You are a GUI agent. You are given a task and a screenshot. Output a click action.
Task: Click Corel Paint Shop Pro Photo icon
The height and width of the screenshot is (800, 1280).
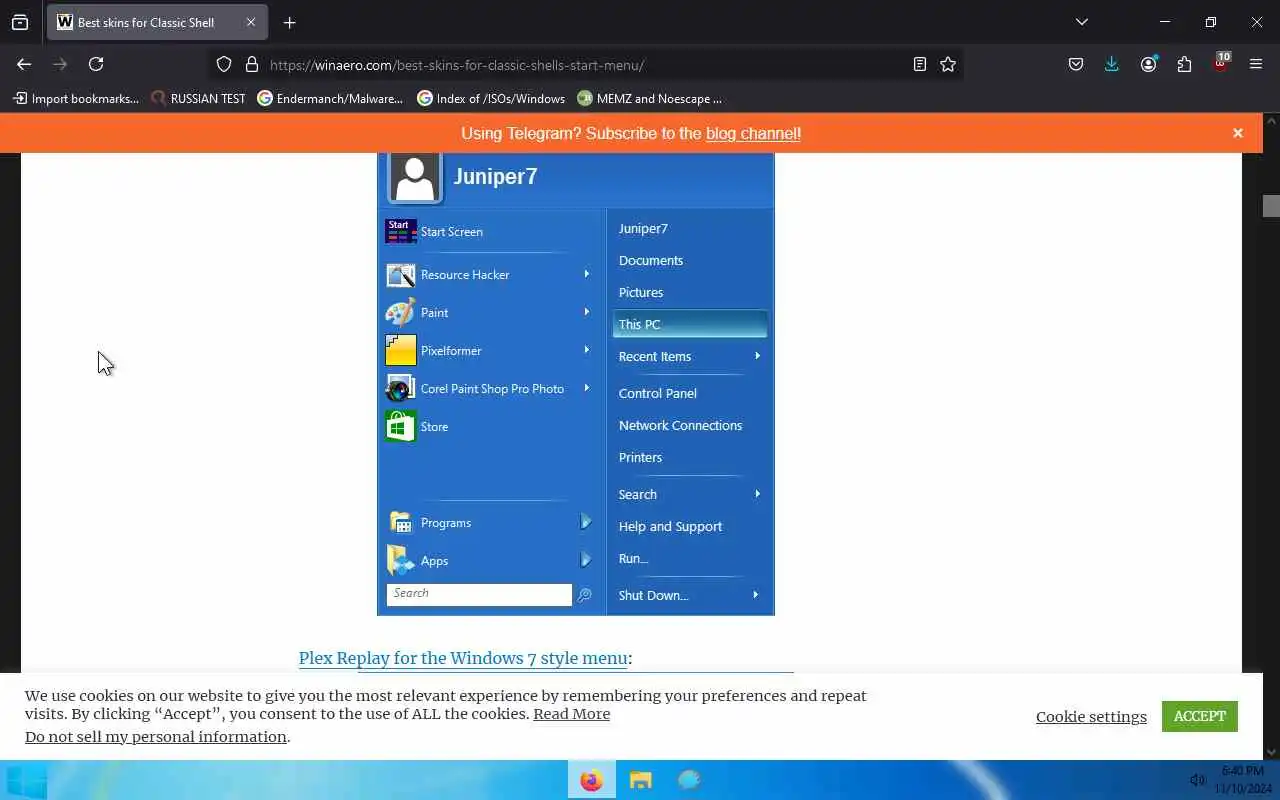(401, 388)
